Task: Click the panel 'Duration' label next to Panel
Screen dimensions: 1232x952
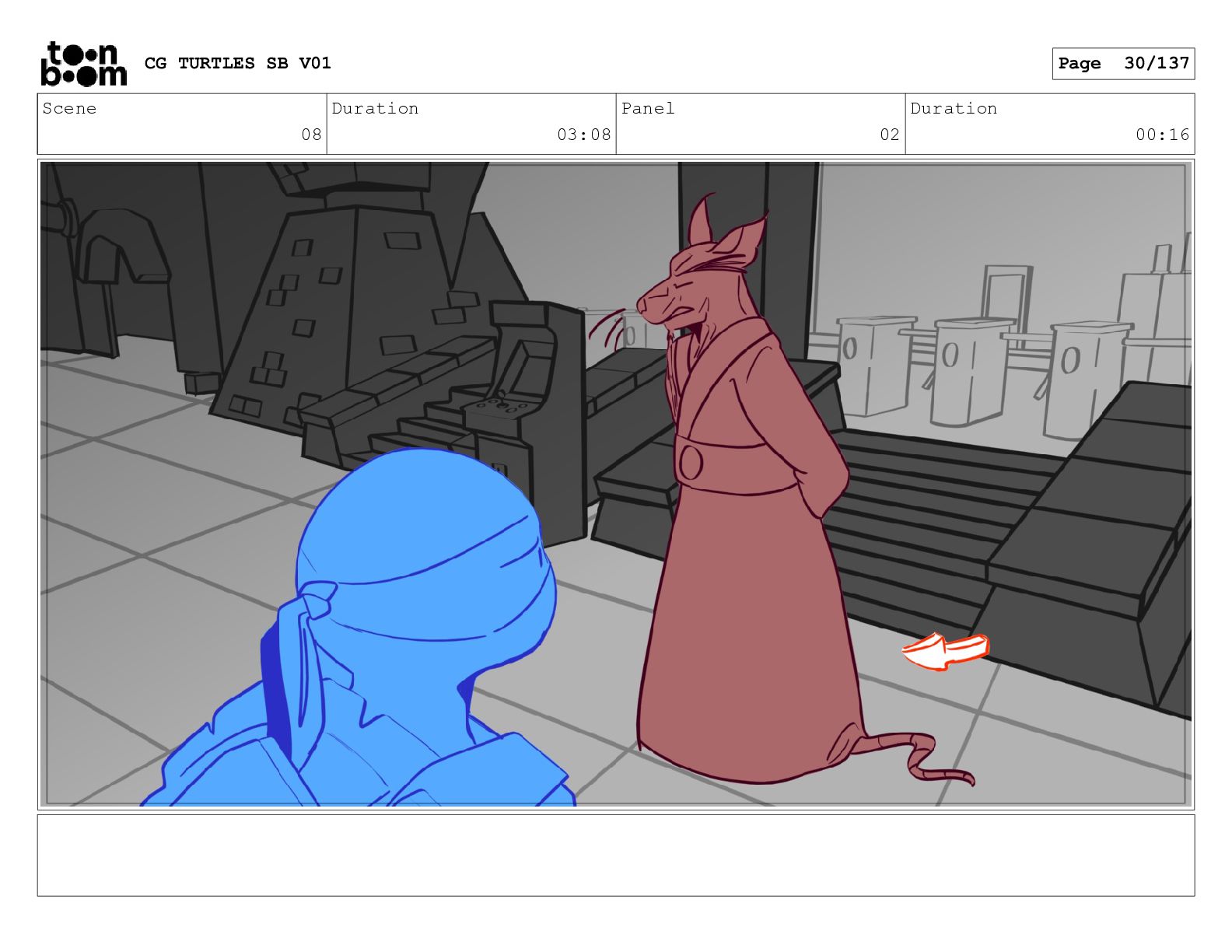Action: (x=954, y=108)
